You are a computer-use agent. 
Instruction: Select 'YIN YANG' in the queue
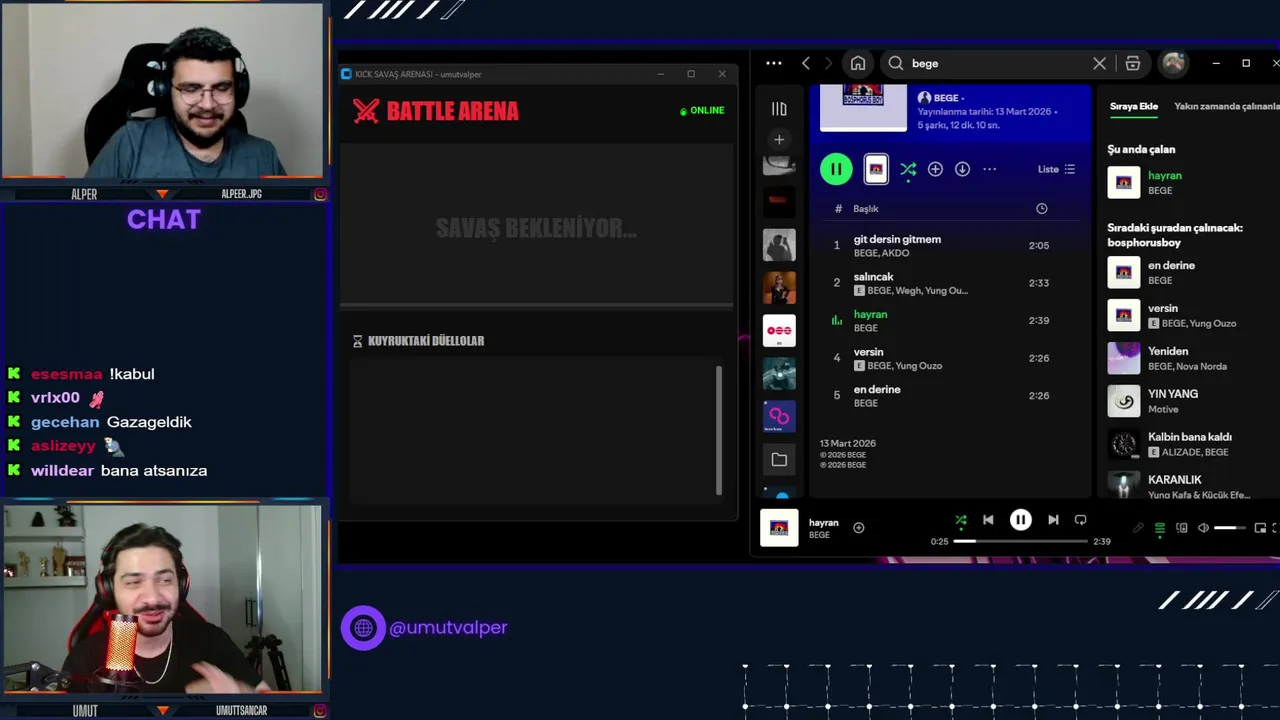click(x=1190, y=401)
